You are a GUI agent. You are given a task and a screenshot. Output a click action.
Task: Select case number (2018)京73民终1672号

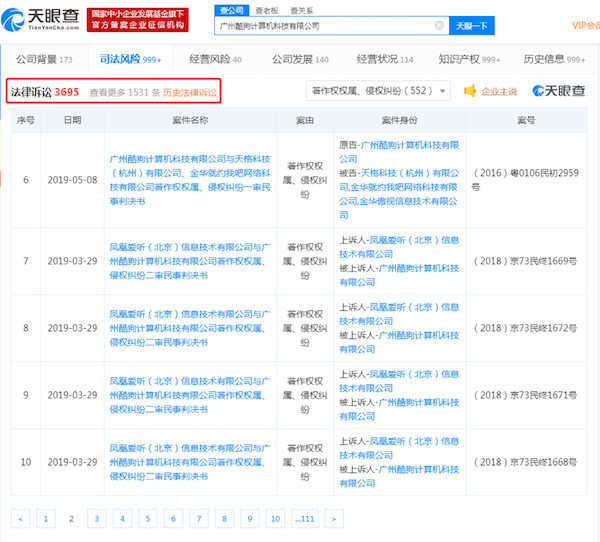pyautogui.click(x=525, y=328)
